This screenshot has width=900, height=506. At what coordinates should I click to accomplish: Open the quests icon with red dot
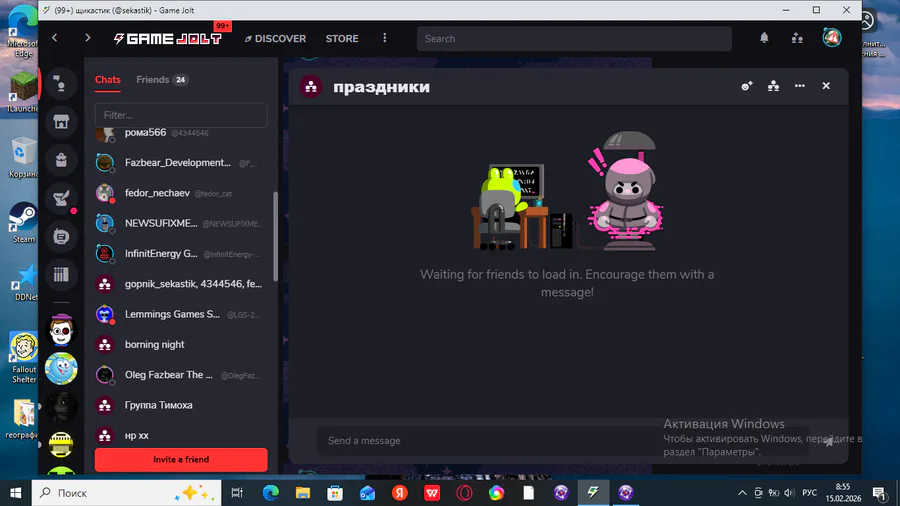pos(61,198)
